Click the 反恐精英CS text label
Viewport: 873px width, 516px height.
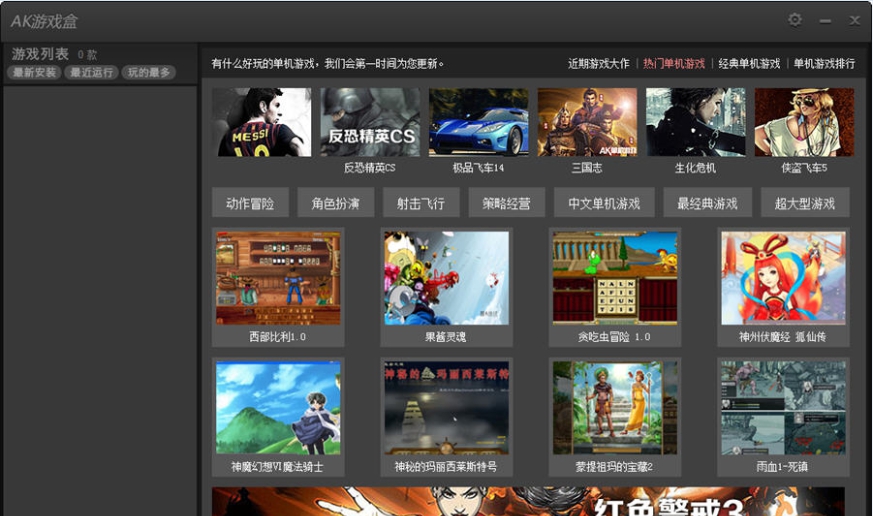[370, 168]
